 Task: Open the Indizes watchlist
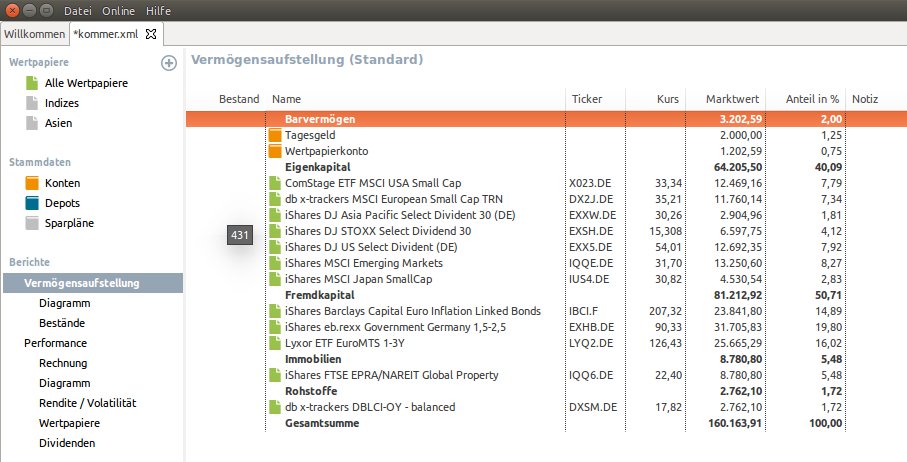click(62, 104)
